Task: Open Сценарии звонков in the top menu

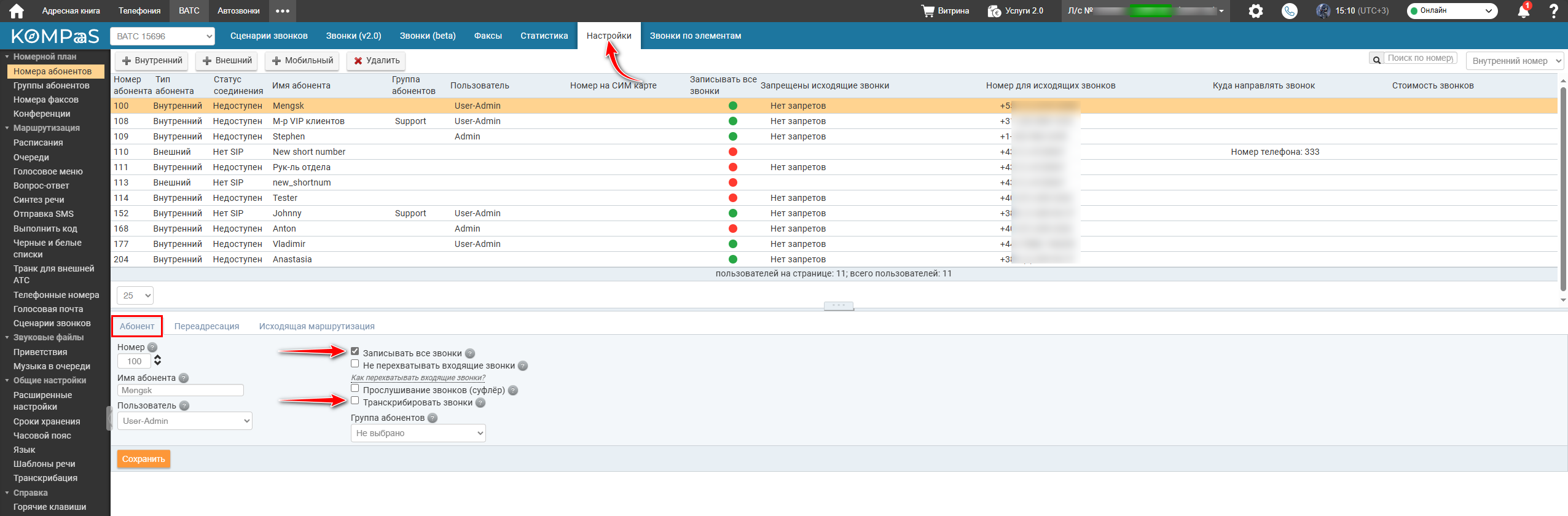Action: click(269, 36)
